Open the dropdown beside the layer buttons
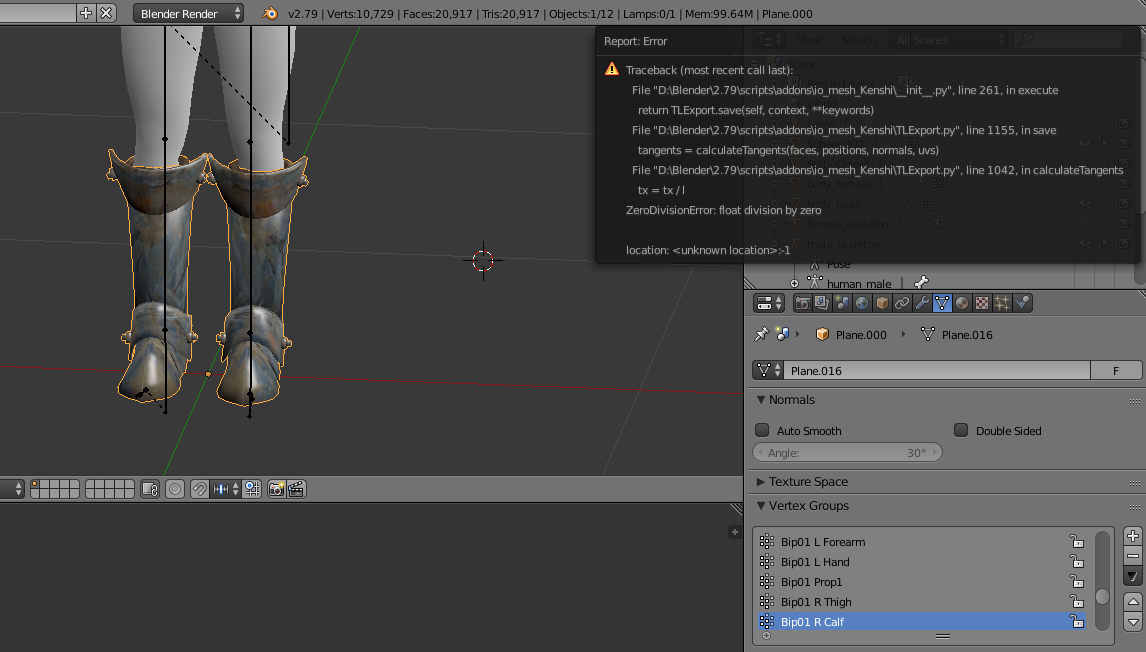Screen dimensions: 1146x652 tap(12, 489)
